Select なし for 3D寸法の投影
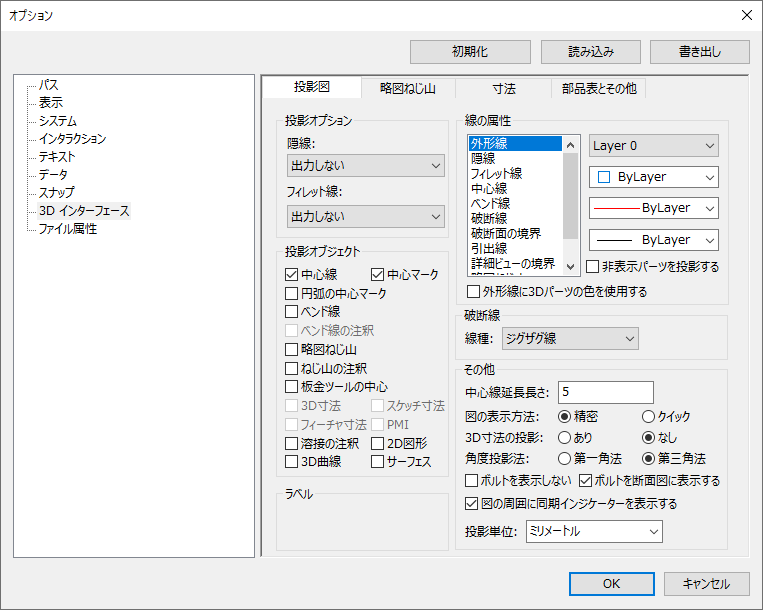 coord(648,437)
